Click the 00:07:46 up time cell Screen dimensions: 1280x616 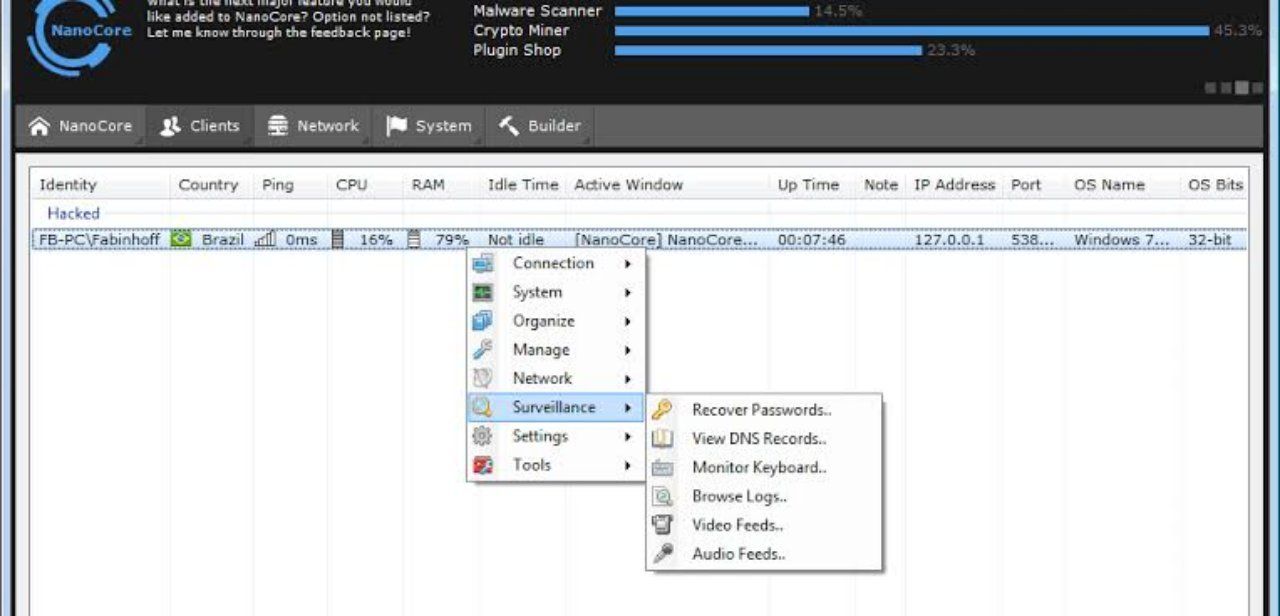point(811,240)
